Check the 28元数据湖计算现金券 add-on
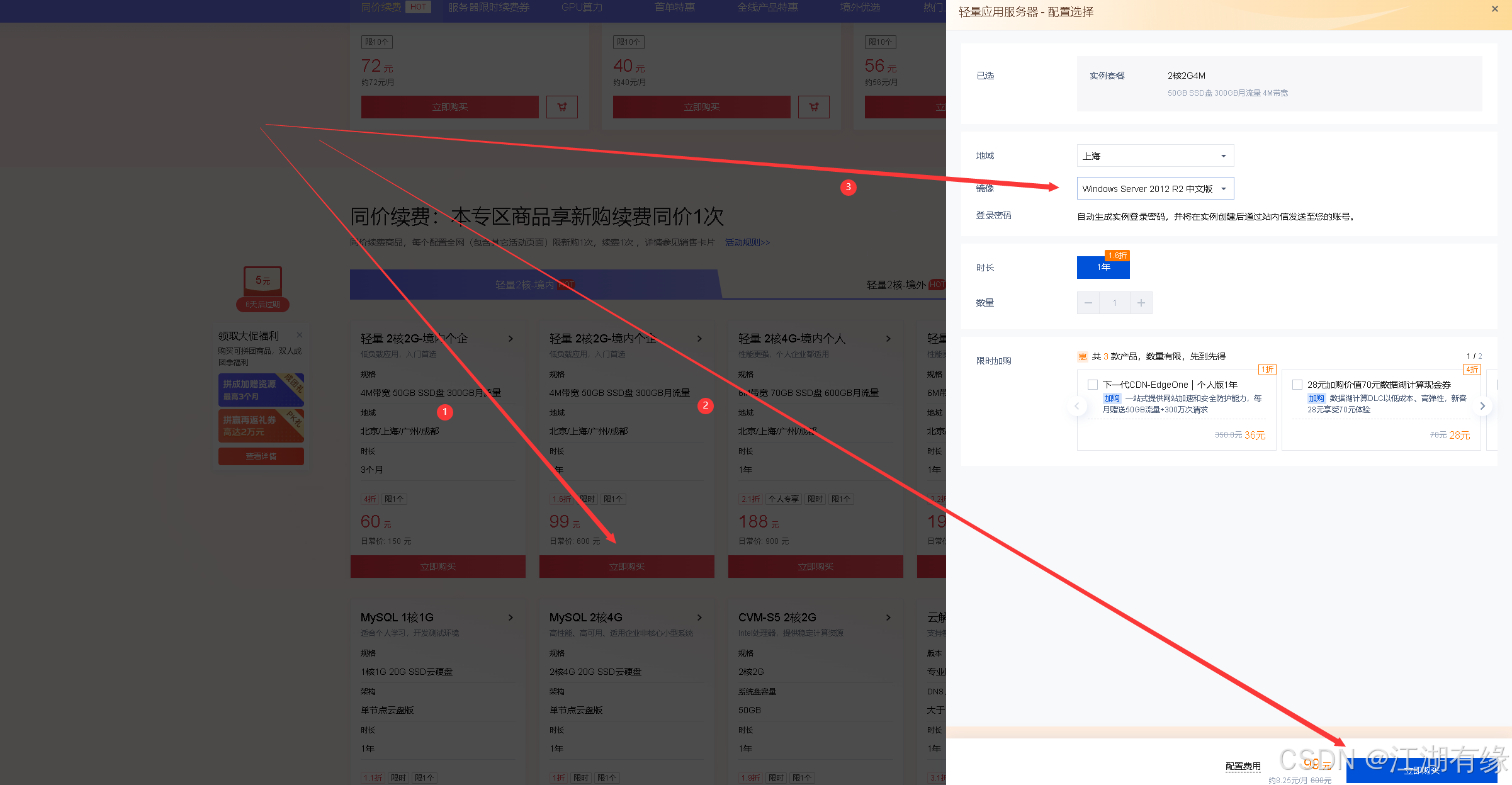Screen dimensions: 1512x785 pyautogui.click(x=1297, y=385)
